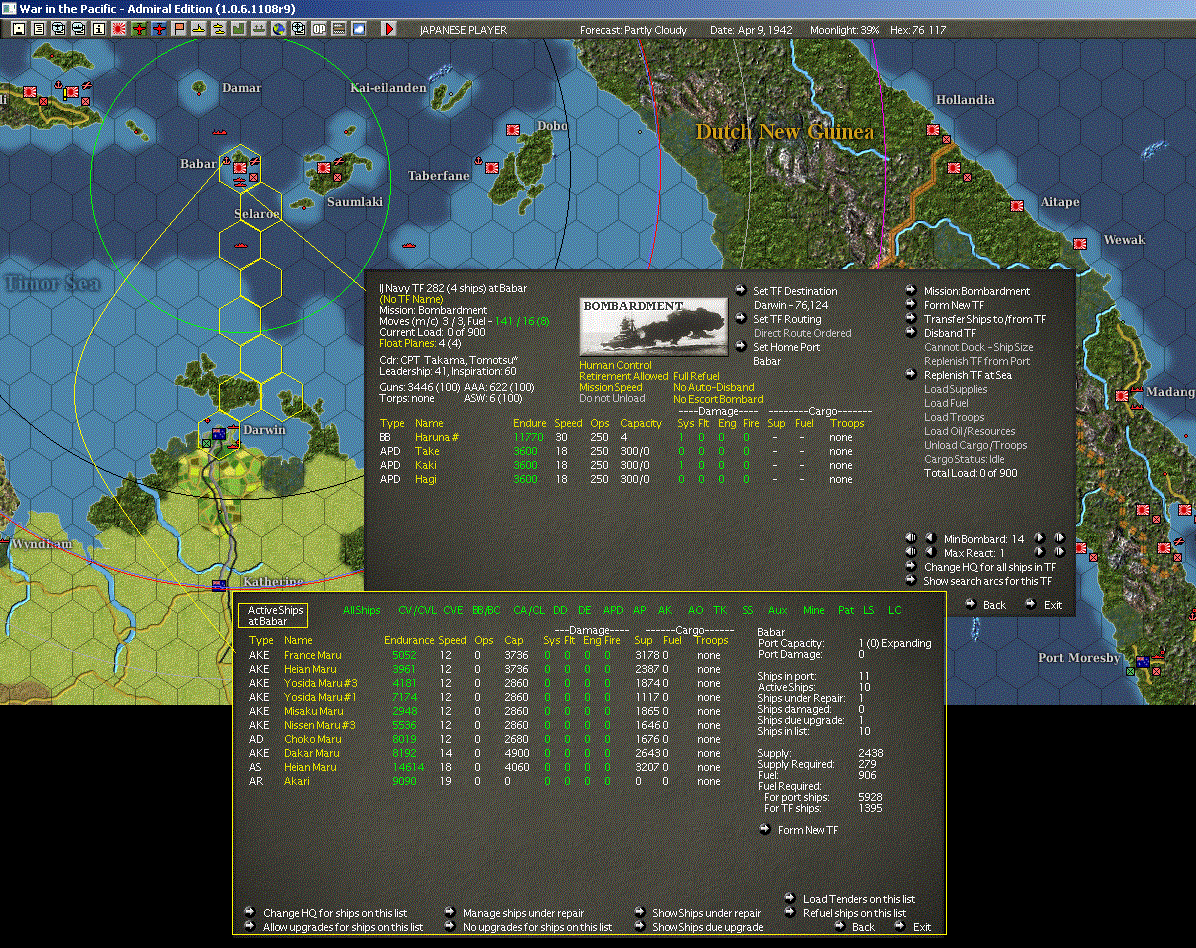The image size is (1196, 948).
Task: Toggle Retirement Allowed setting
Action: coord(623,376)
